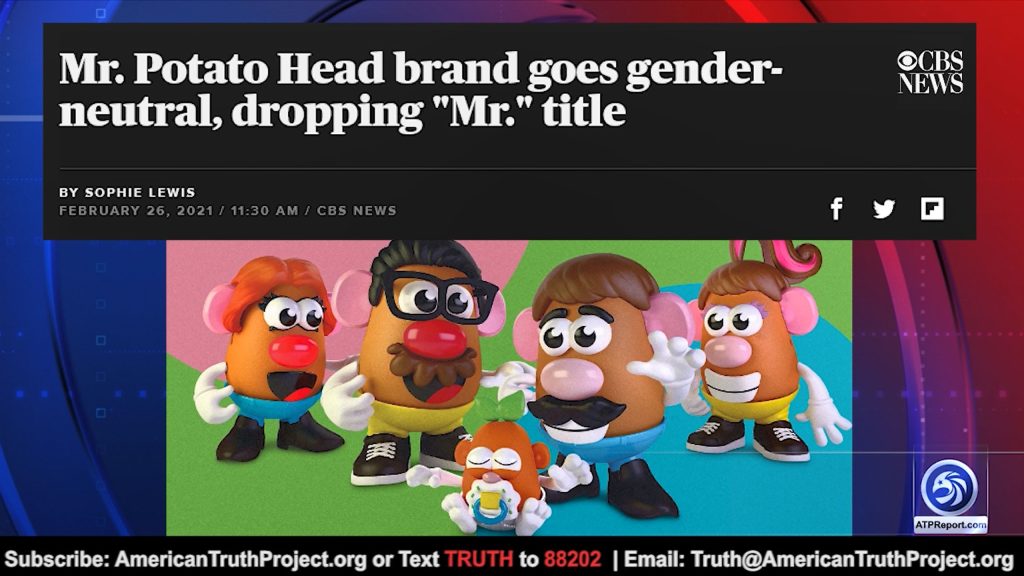
Task: Open the ATPReport.com label under the logo
Action: point(950,524)
